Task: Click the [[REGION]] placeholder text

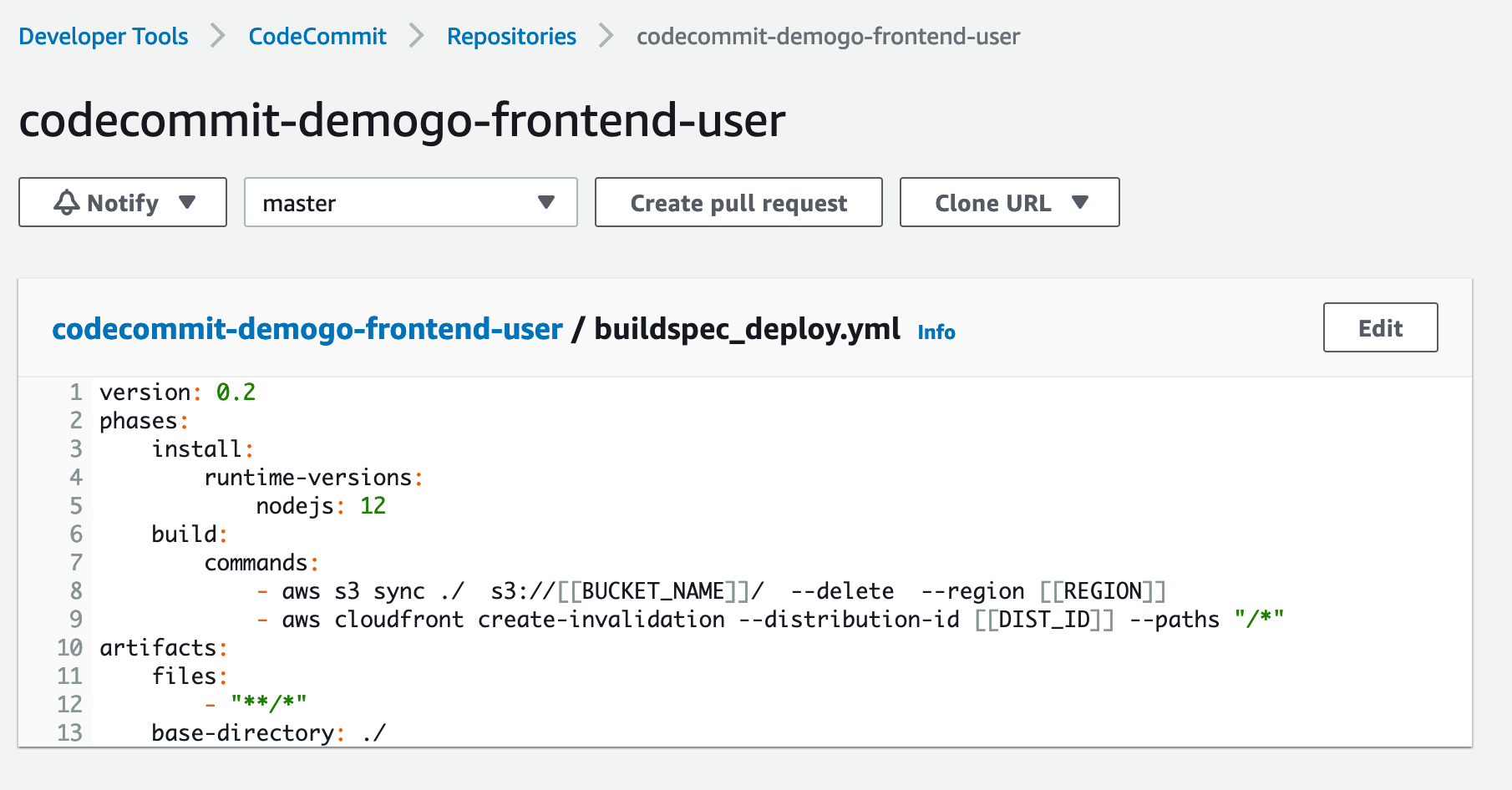Action: click(1103, 590)
